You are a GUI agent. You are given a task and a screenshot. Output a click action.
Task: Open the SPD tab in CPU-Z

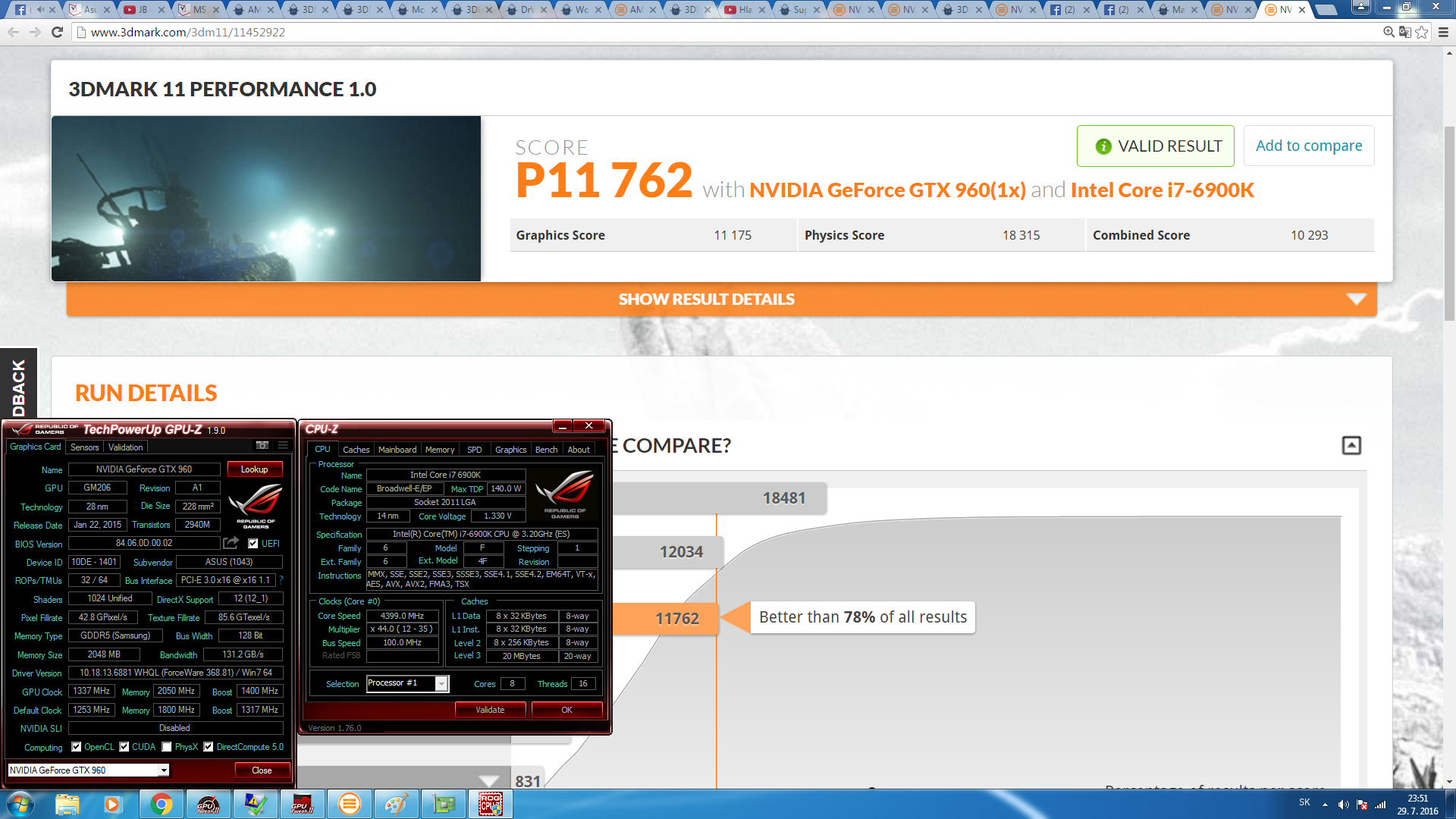click(475, 450)
